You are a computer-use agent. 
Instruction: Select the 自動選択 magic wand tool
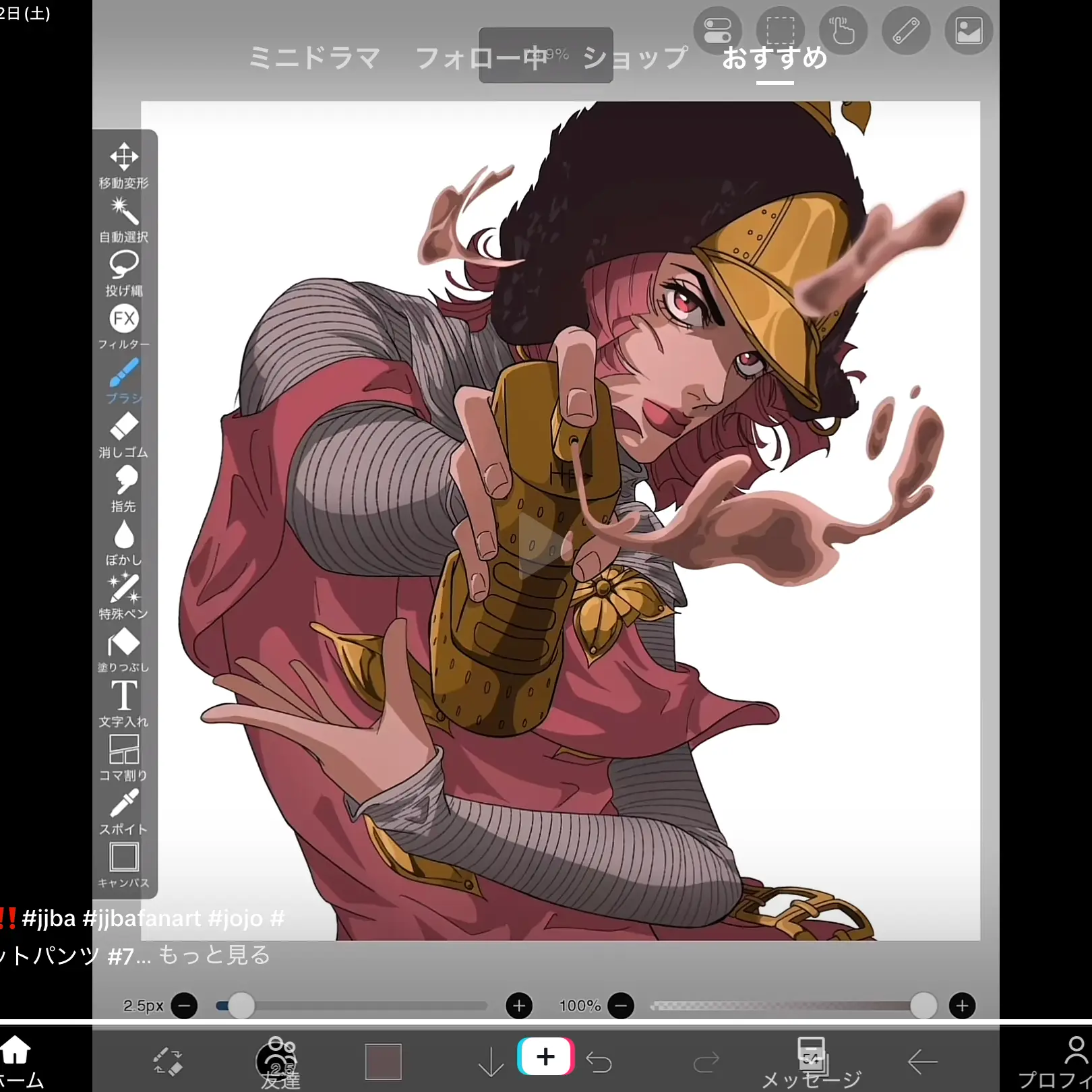click(124, 220)
